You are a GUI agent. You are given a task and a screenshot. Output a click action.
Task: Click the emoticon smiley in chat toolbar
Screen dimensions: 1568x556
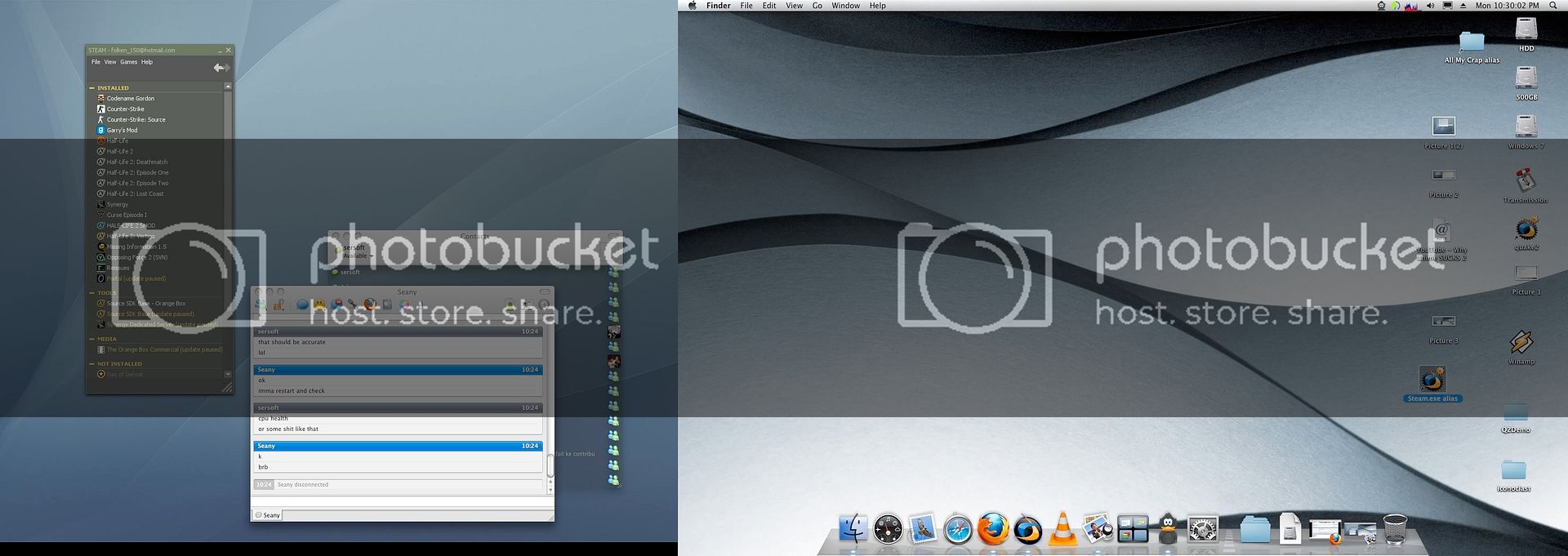pos(320,305)
